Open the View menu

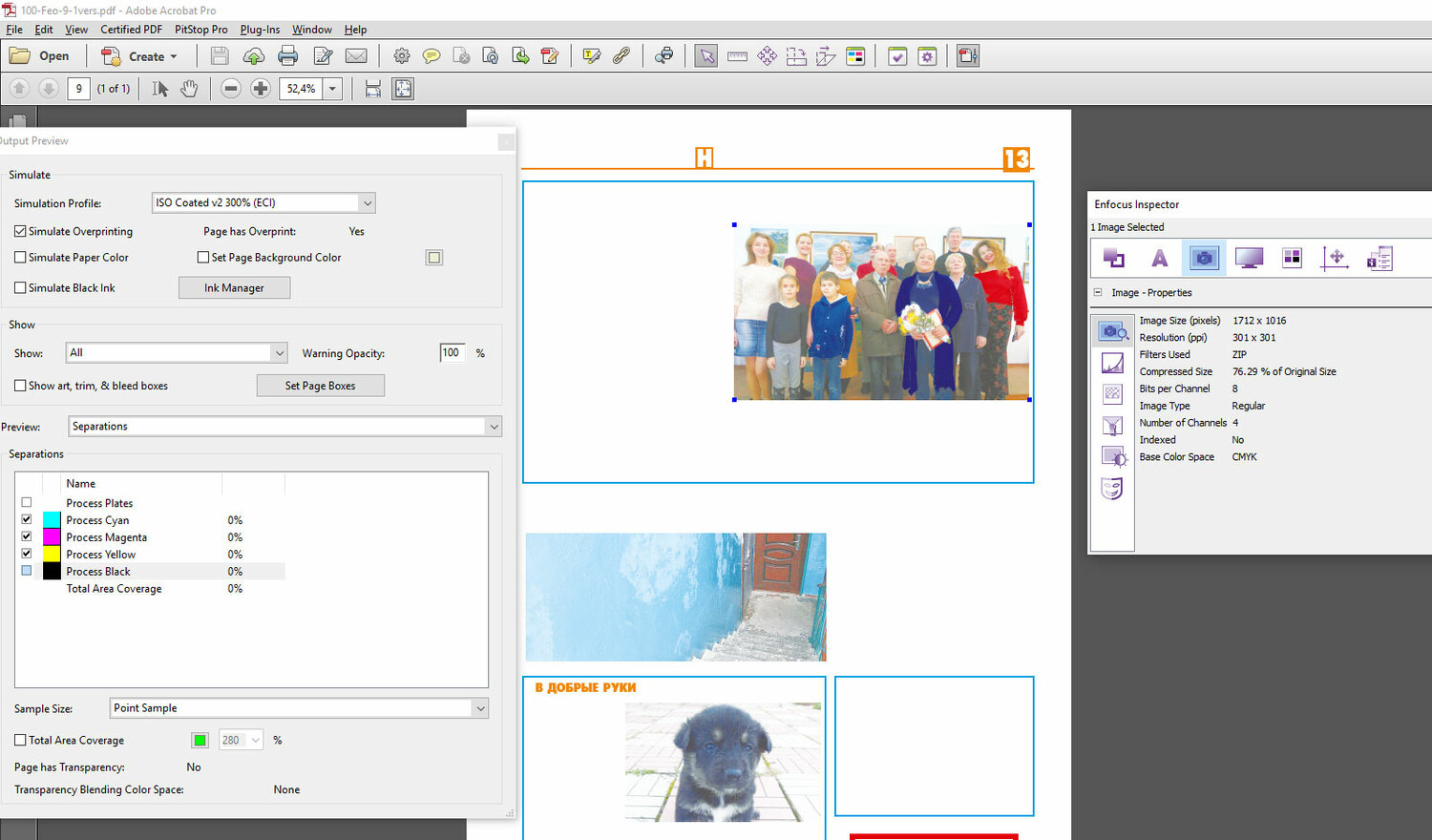76,30
